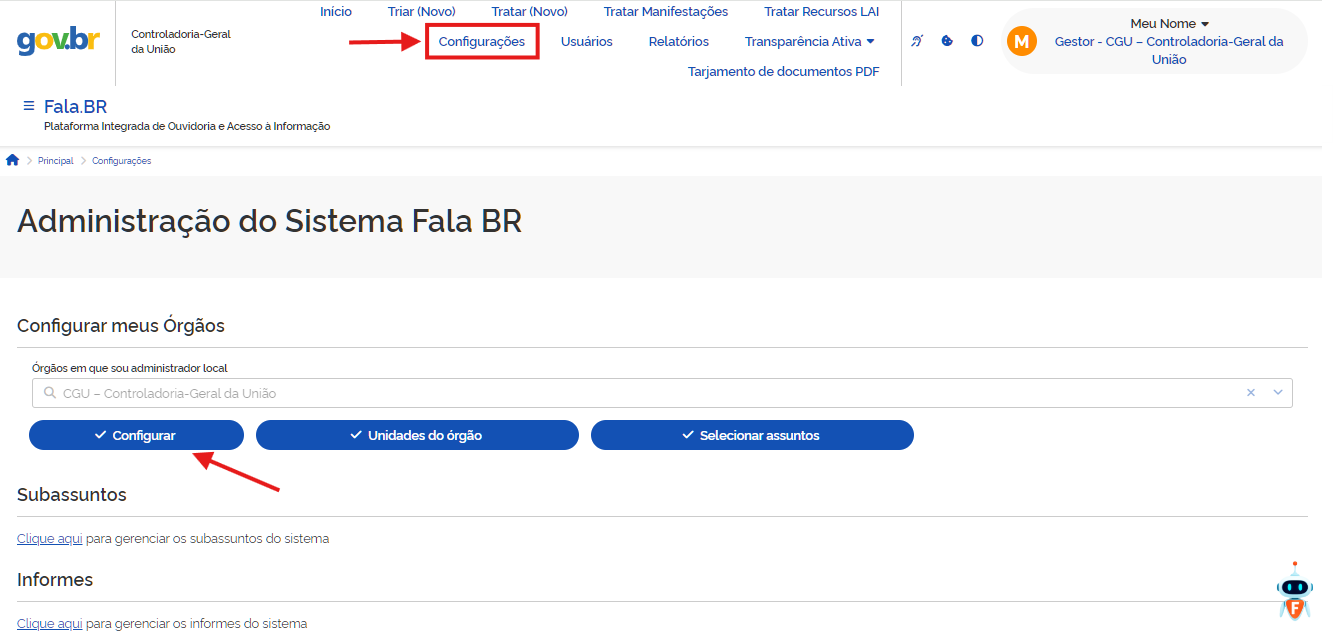Open the sign language accessibility icon
The height and width of the screenshot is (634, 1333).
coord(917,41)
